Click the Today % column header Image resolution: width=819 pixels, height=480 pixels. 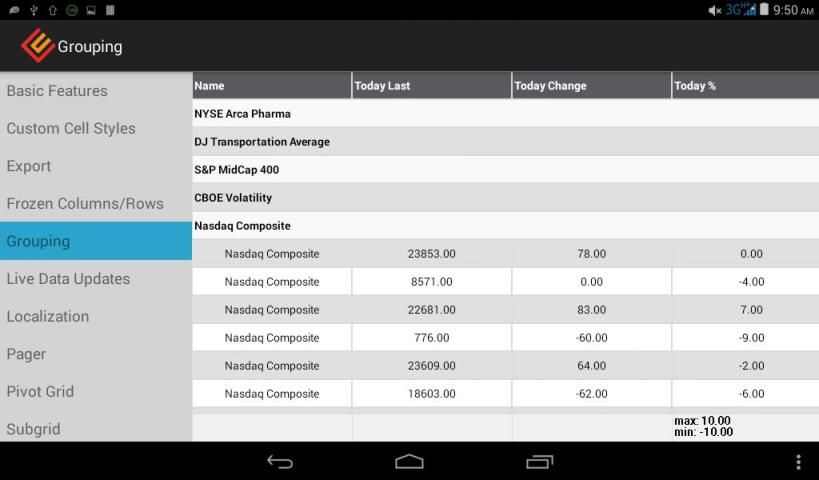pyautogui.click(x=745, y=86)
